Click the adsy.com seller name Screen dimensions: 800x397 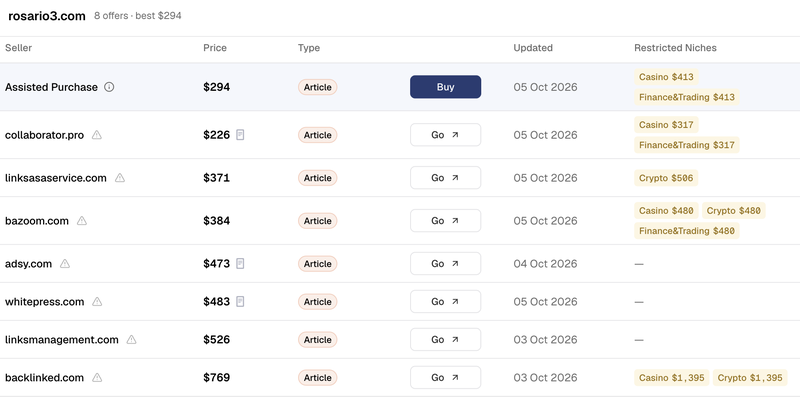coord(29,263)
